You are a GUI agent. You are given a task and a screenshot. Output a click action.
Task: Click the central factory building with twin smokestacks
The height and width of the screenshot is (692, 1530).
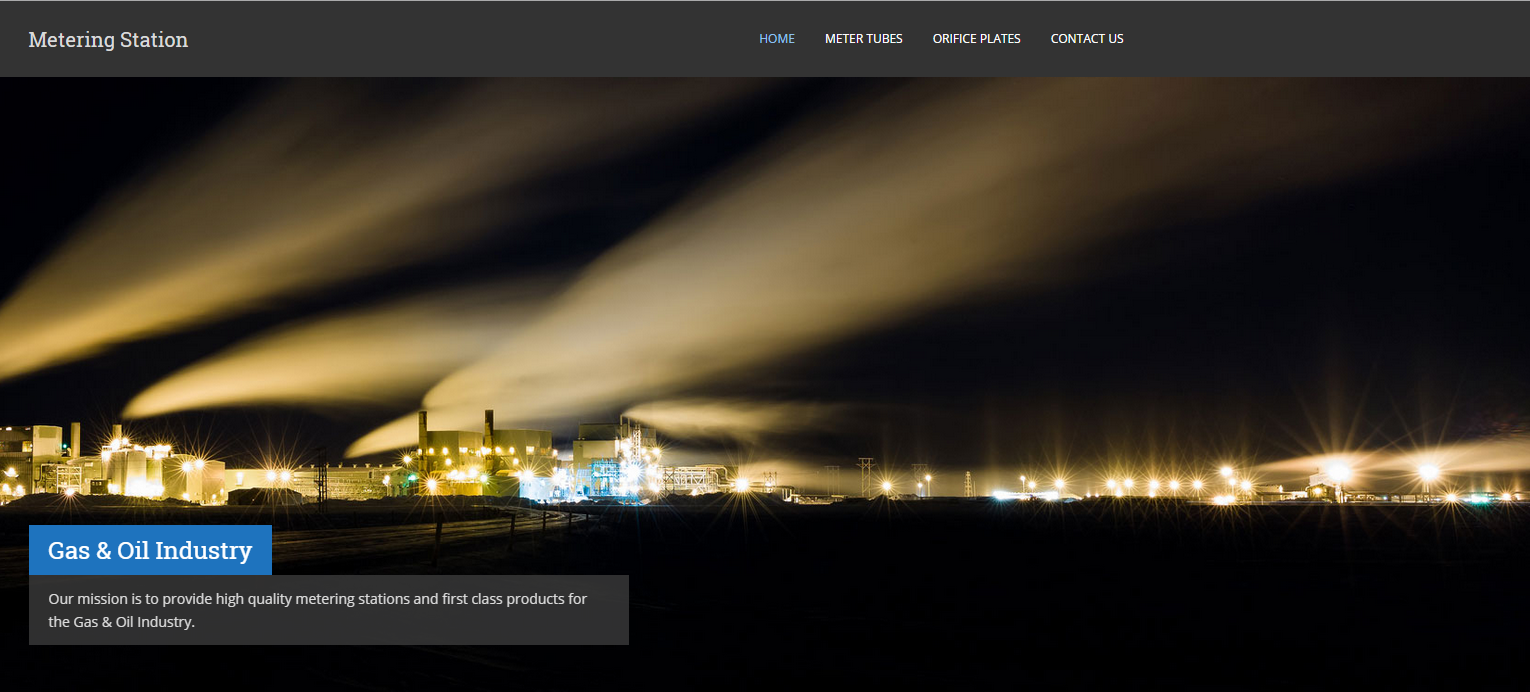click(x=486, y=450)
